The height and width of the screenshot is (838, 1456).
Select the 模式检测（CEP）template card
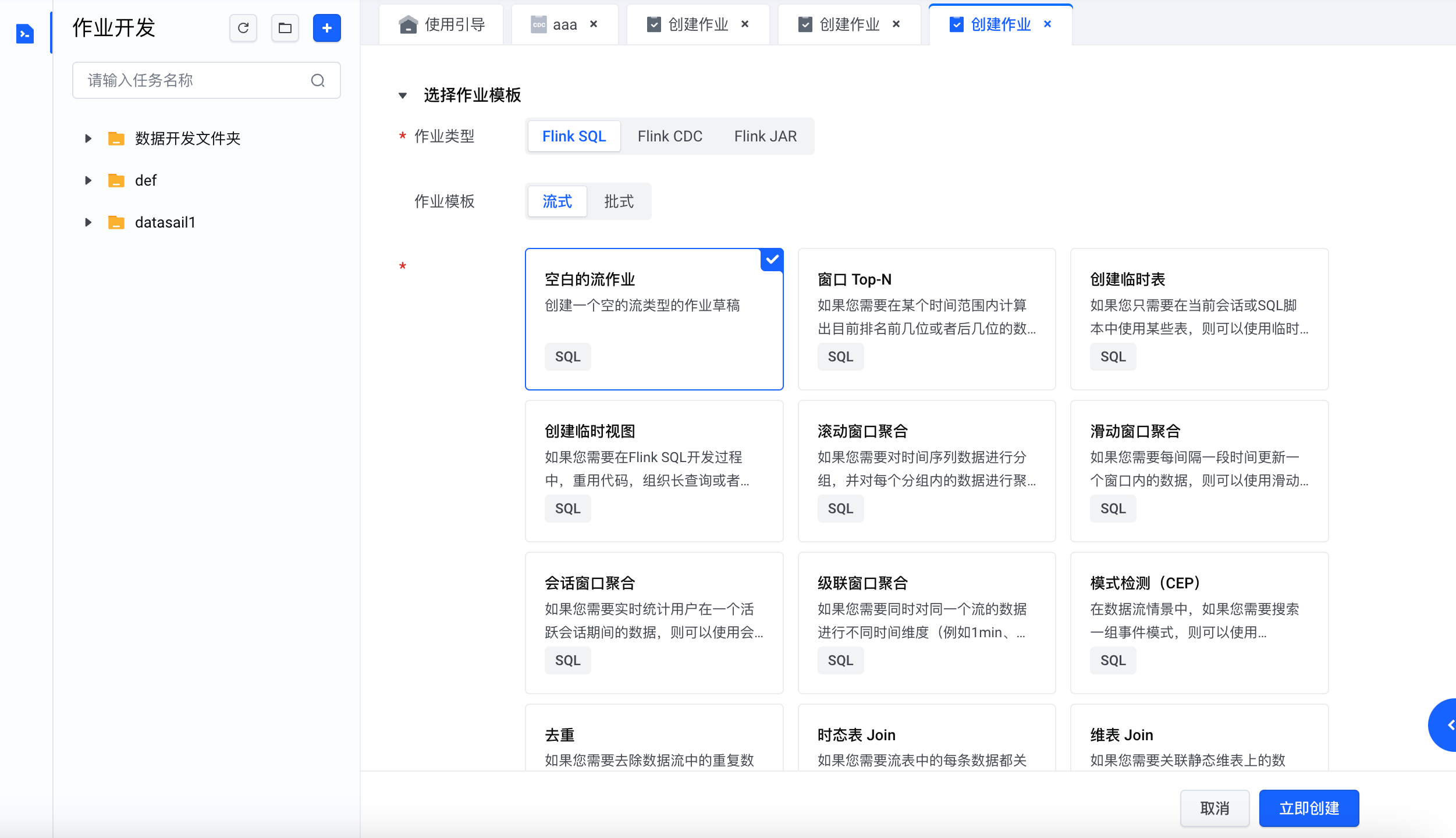tap(1199, 623)
